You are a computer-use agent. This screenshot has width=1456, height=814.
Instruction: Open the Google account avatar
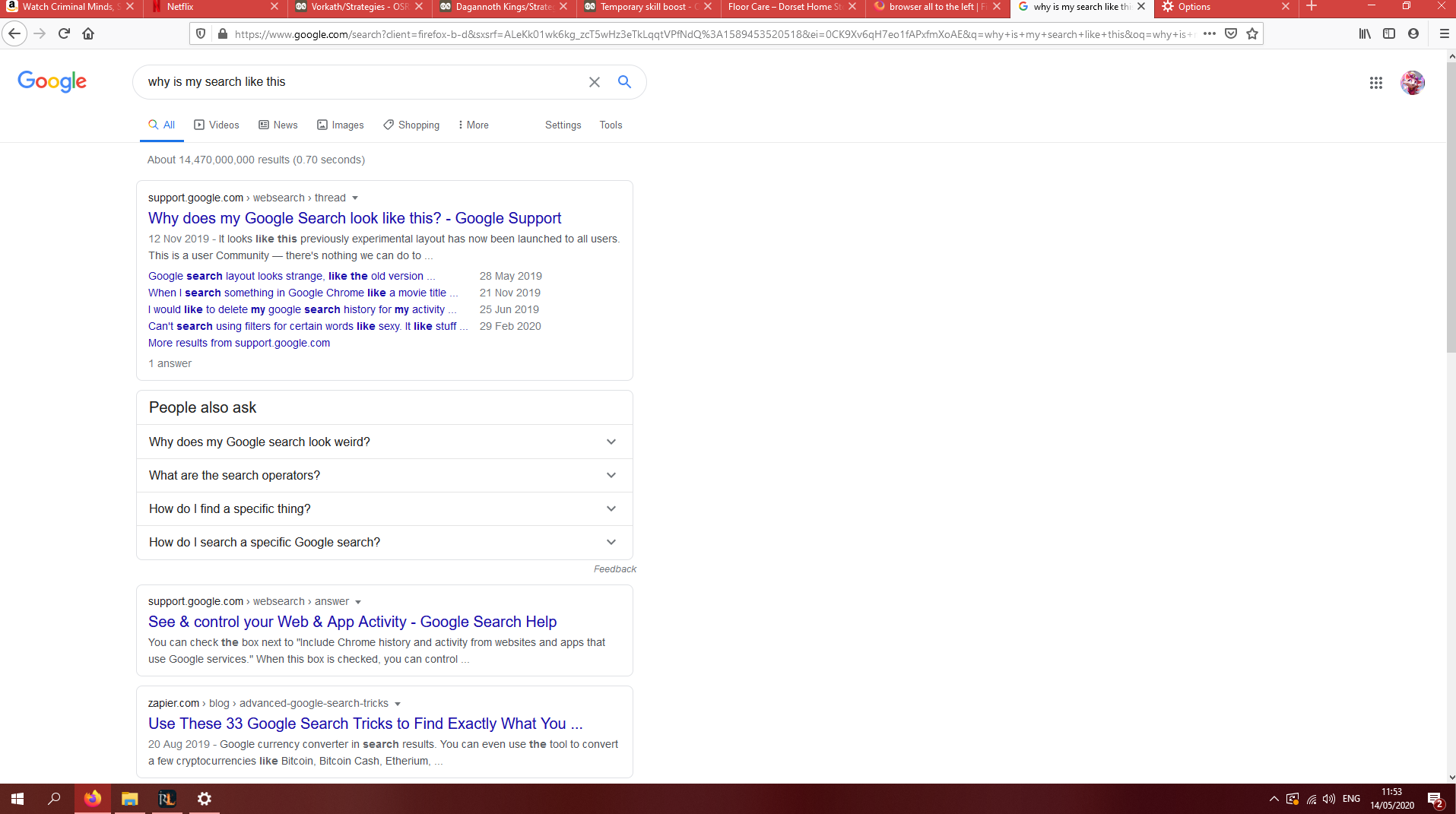(x=1413, y=83)
